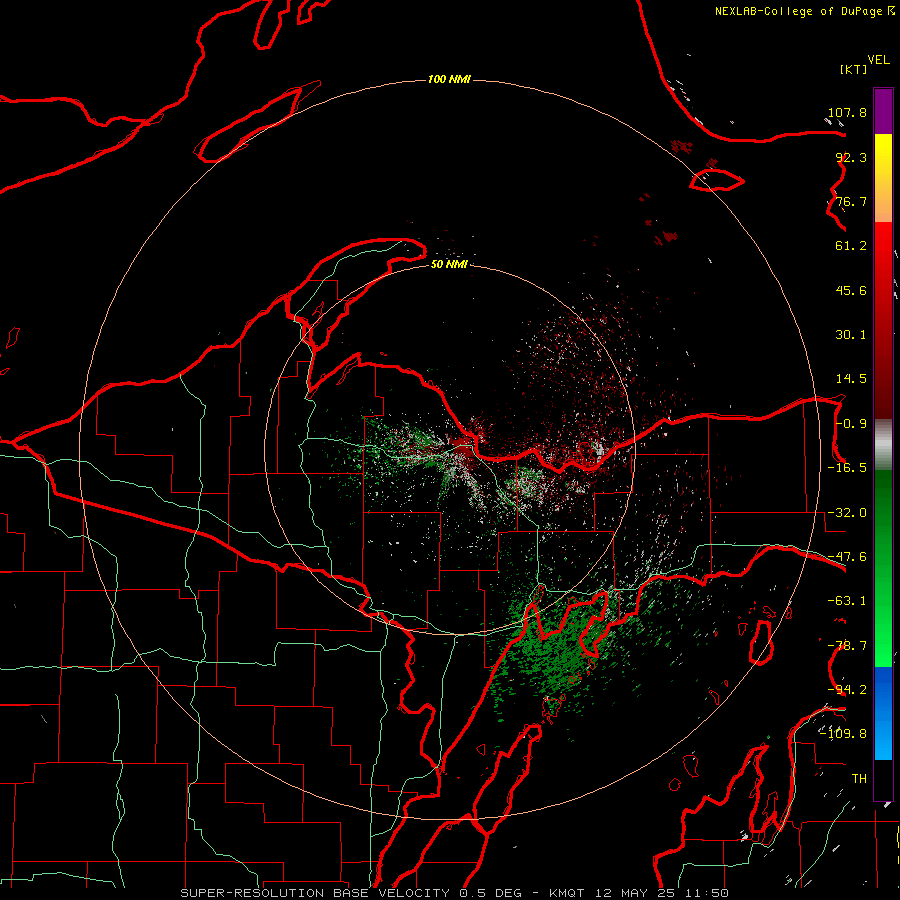Screen dimensions: 900x900
Task: Click the '[KT]' units label
Action: [853, 69]
